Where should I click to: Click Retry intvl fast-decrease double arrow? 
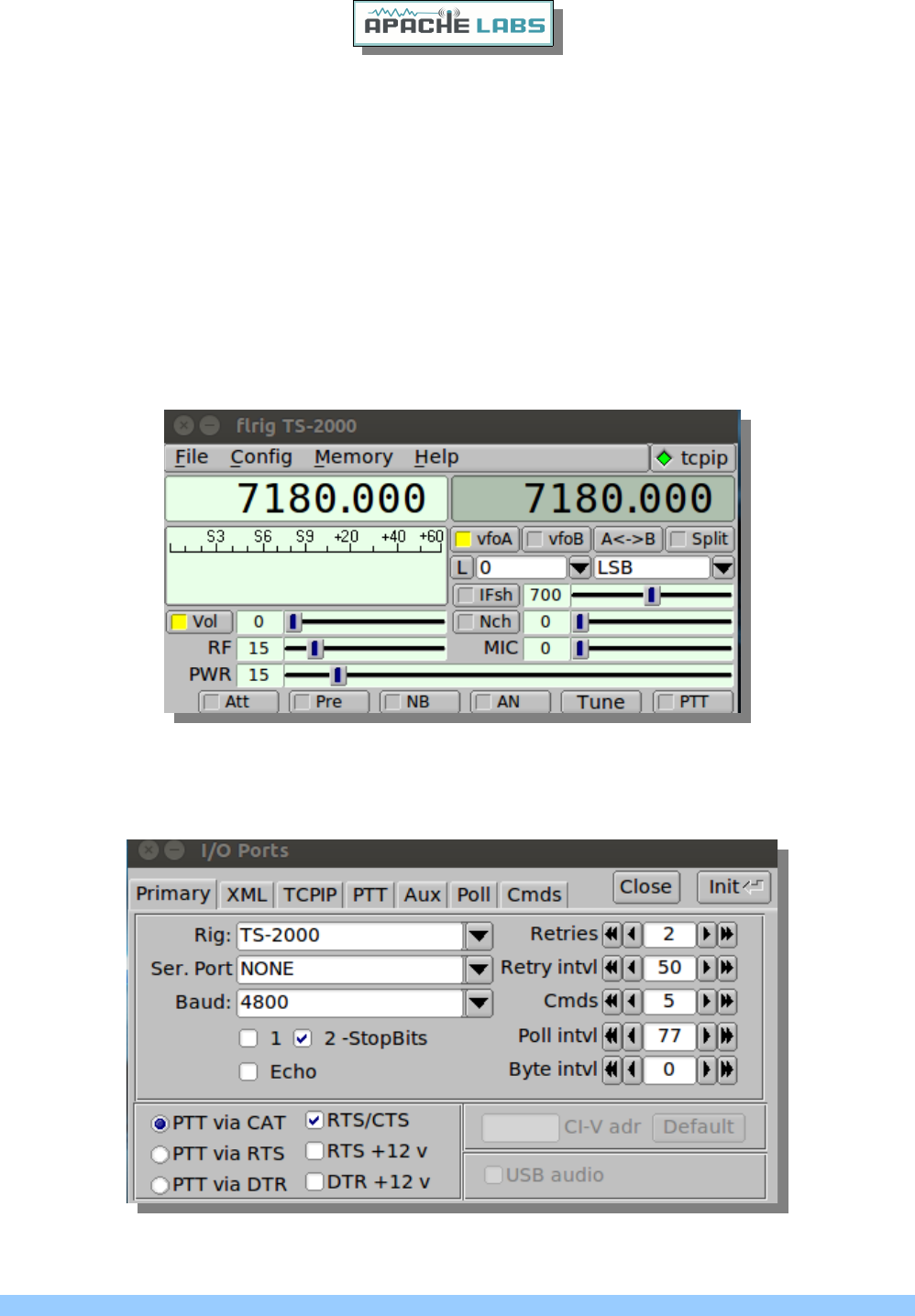tap(612, 968)
